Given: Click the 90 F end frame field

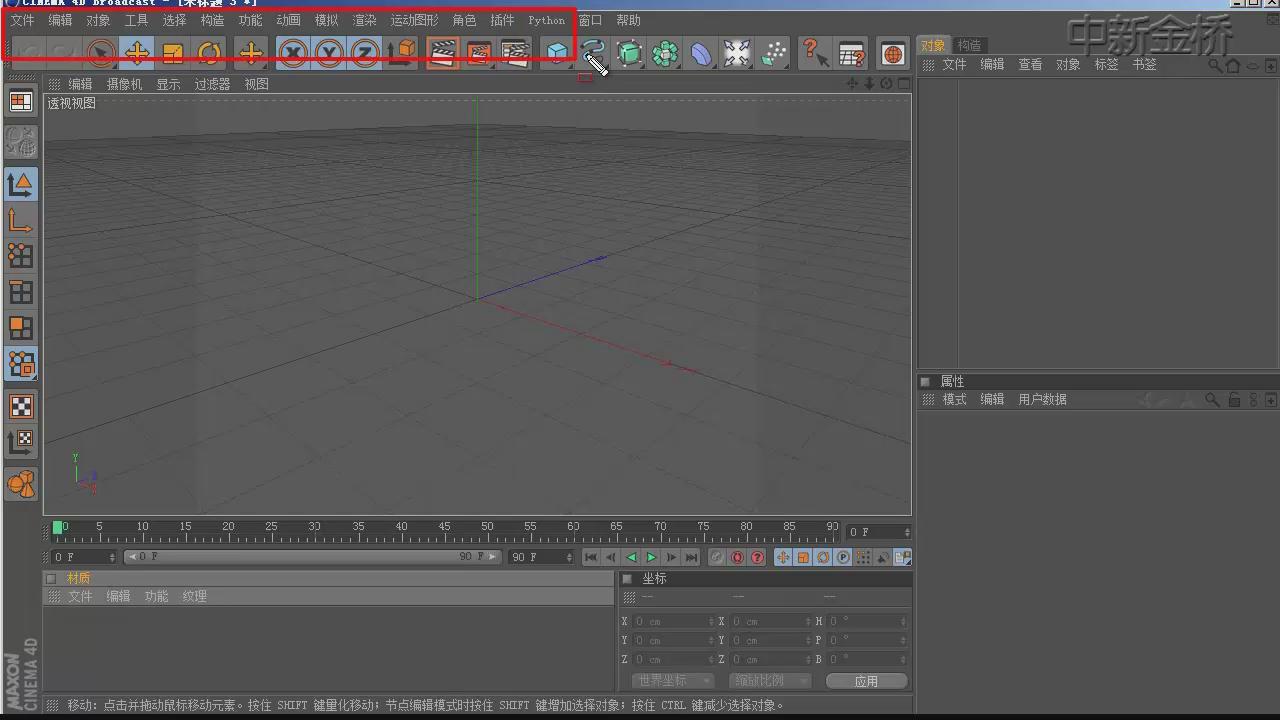Looking at the screenshot, I should (541, 557).
